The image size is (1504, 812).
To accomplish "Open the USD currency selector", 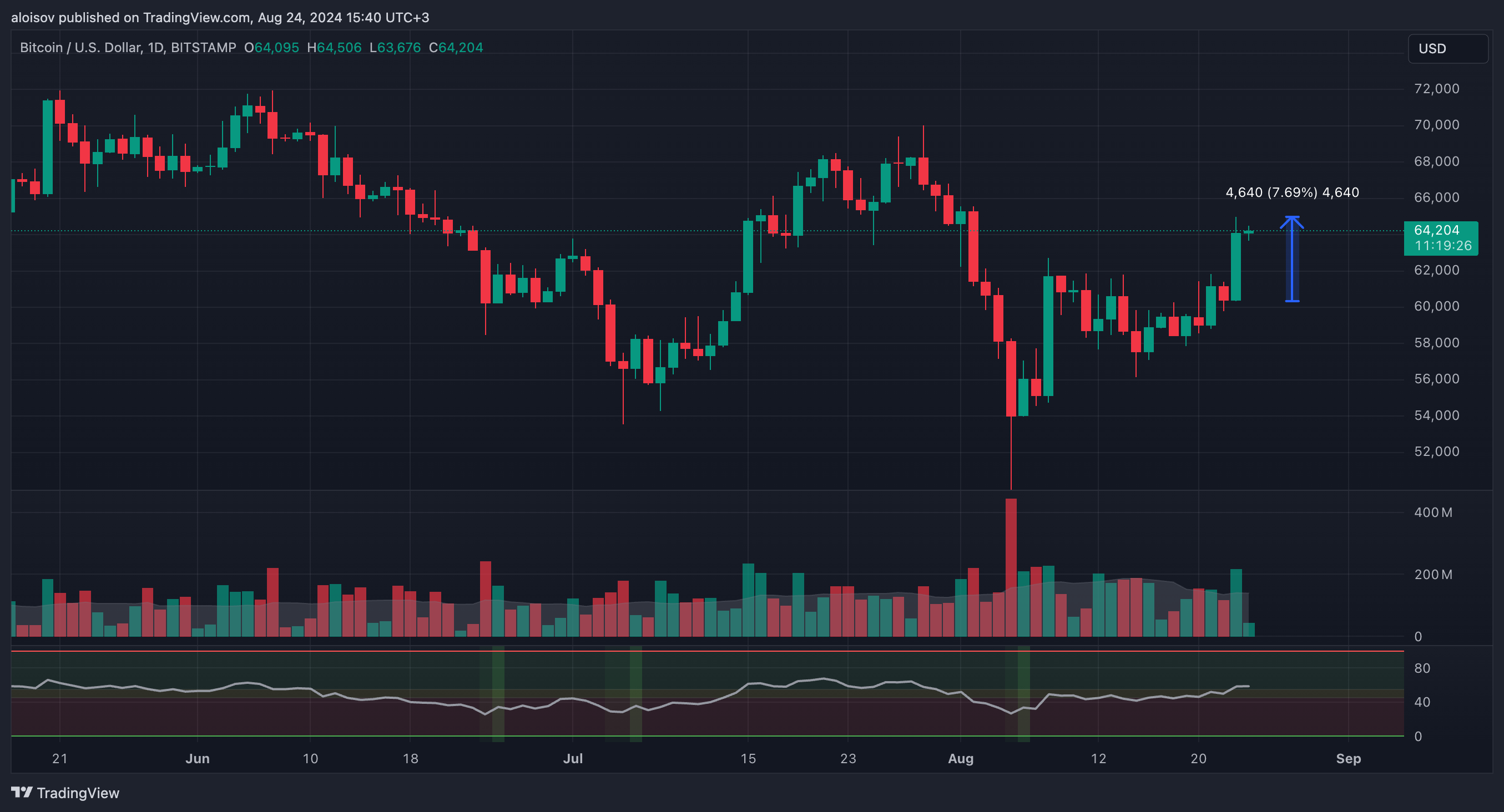I will 1448,48.
